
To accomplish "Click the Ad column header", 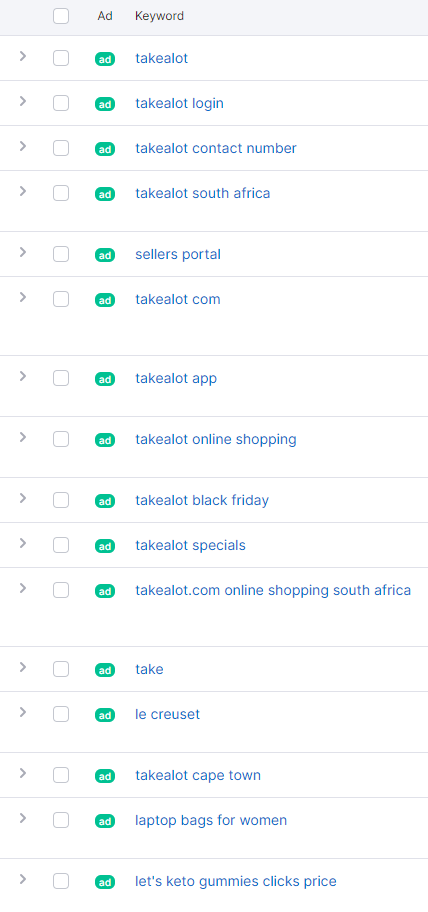I will [105, 16].
